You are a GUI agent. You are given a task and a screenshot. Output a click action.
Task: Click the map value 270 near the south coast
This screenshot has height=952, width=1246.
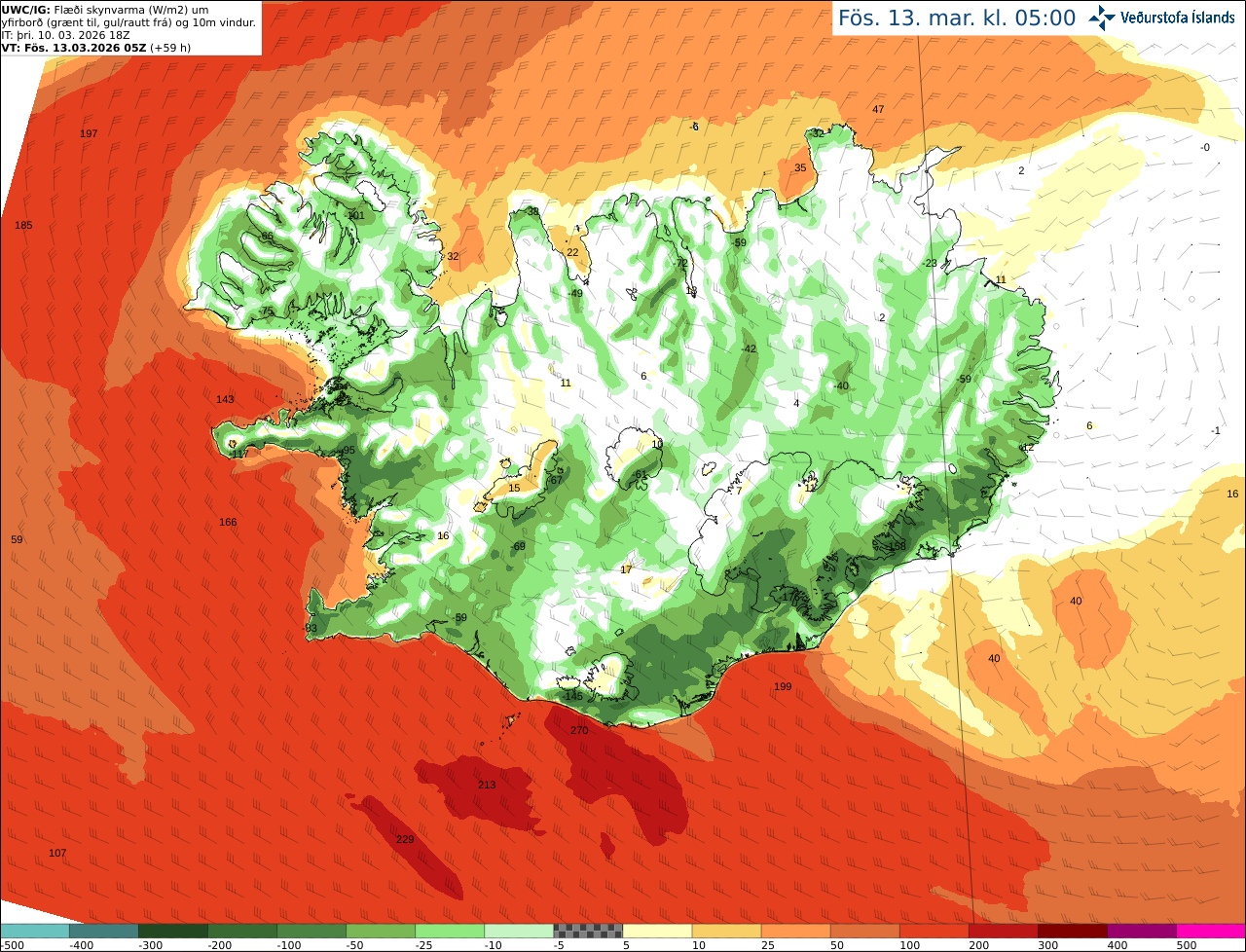pyautogui.click(x=579, y=730)
